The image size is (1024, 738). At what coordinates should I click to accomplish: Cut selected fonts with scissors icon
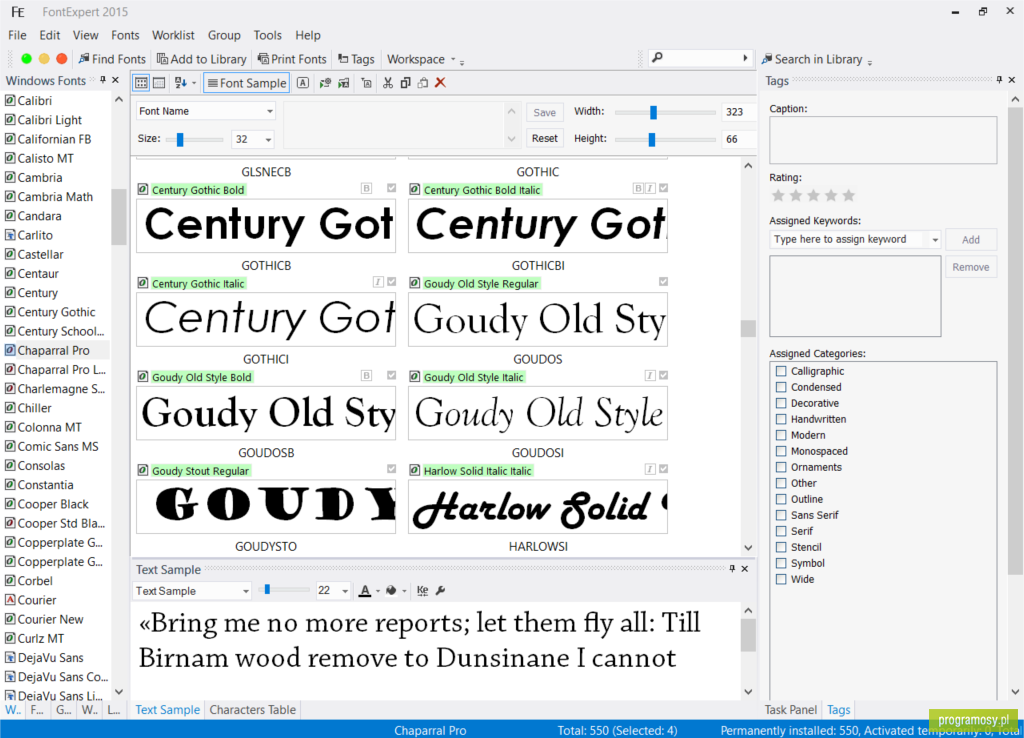coord(388,83)
